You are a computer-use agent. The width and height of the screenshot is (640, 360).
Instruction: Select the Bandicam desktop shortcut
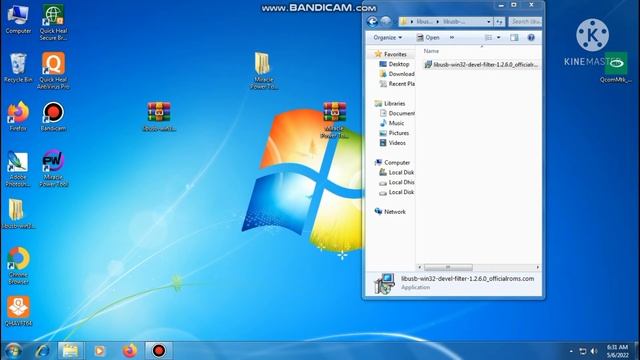coord(53,116)
